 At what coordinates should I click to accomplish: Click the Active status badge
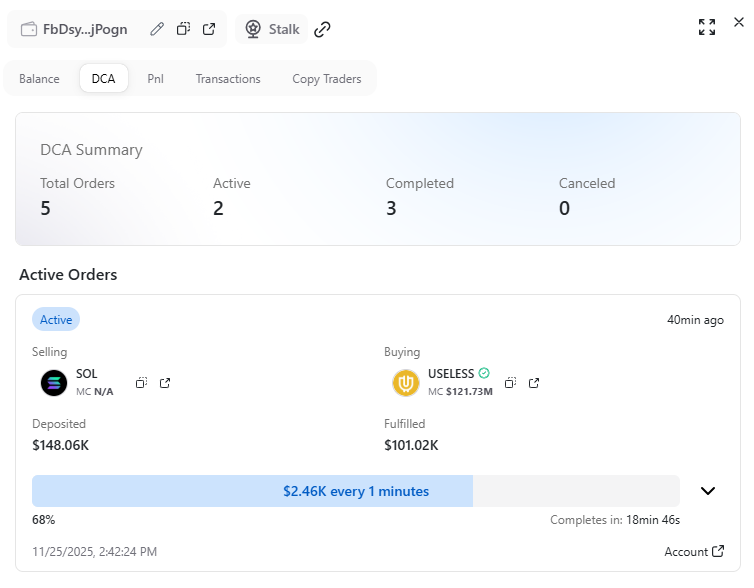(56, 319)
